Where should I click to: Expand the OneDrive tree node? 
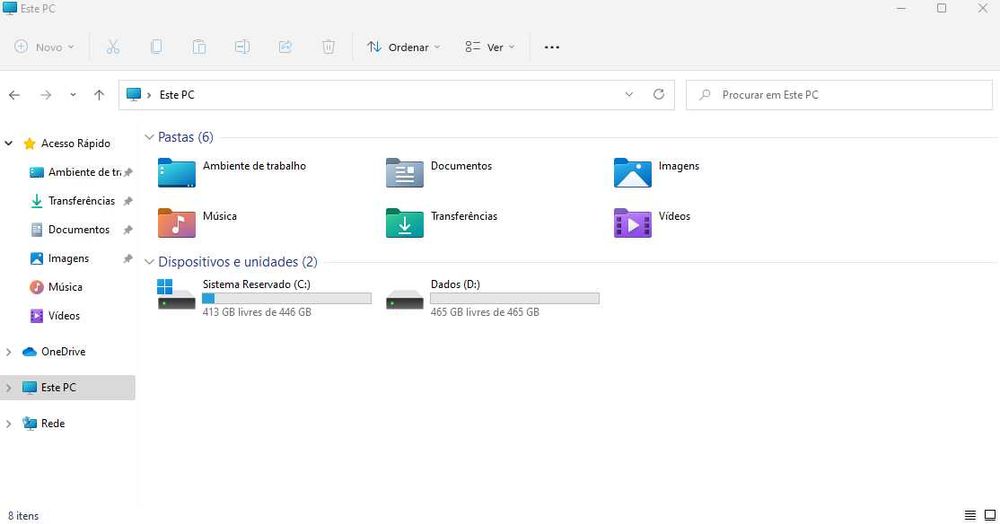tap(9, 352)
